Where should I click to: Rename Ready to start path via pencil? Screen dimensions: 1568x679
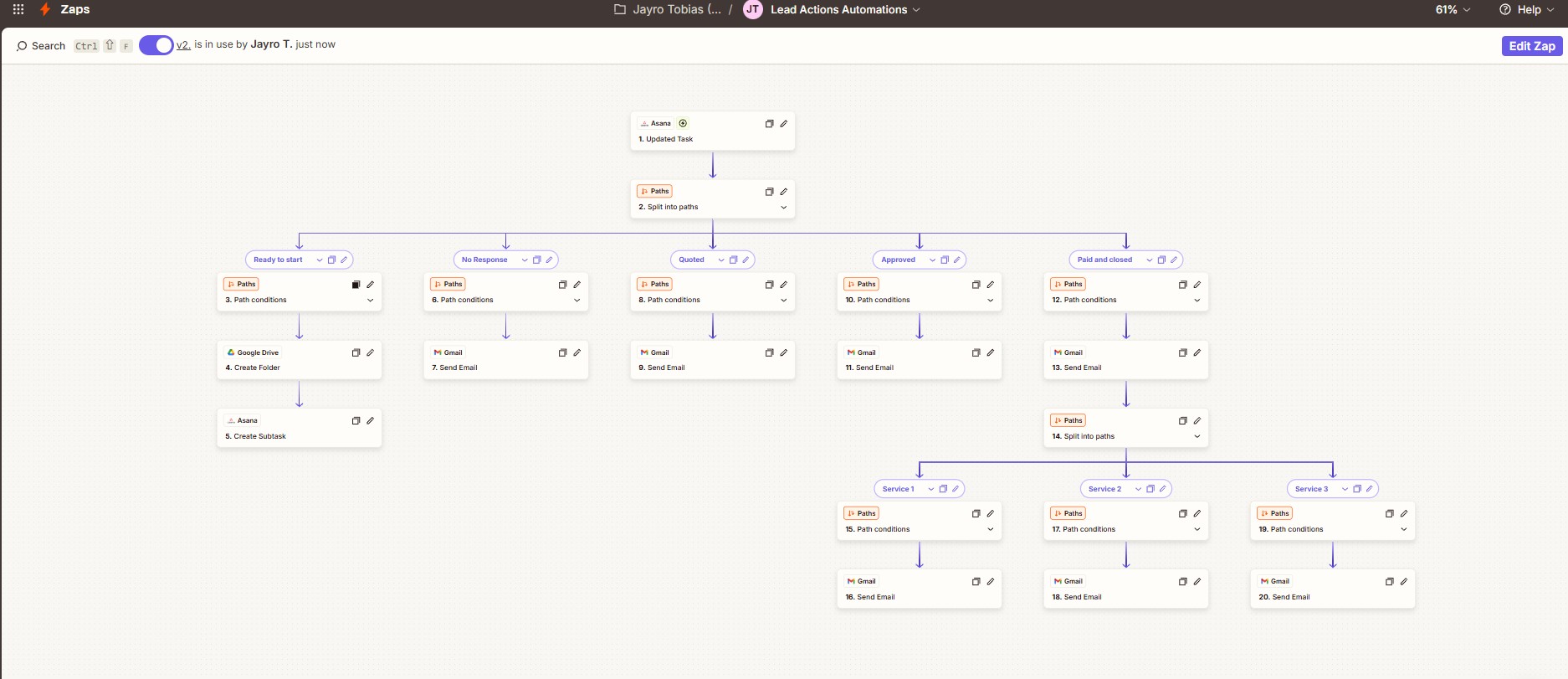click(344, 260)
